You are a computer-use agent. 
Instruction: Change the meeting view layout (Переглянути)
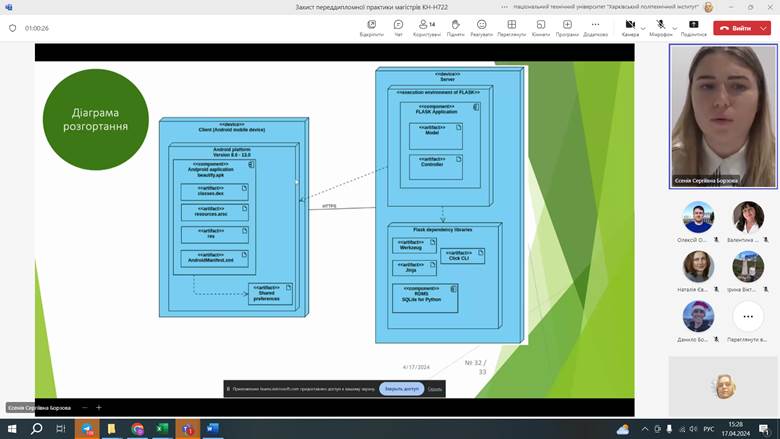tap(511, 25)
